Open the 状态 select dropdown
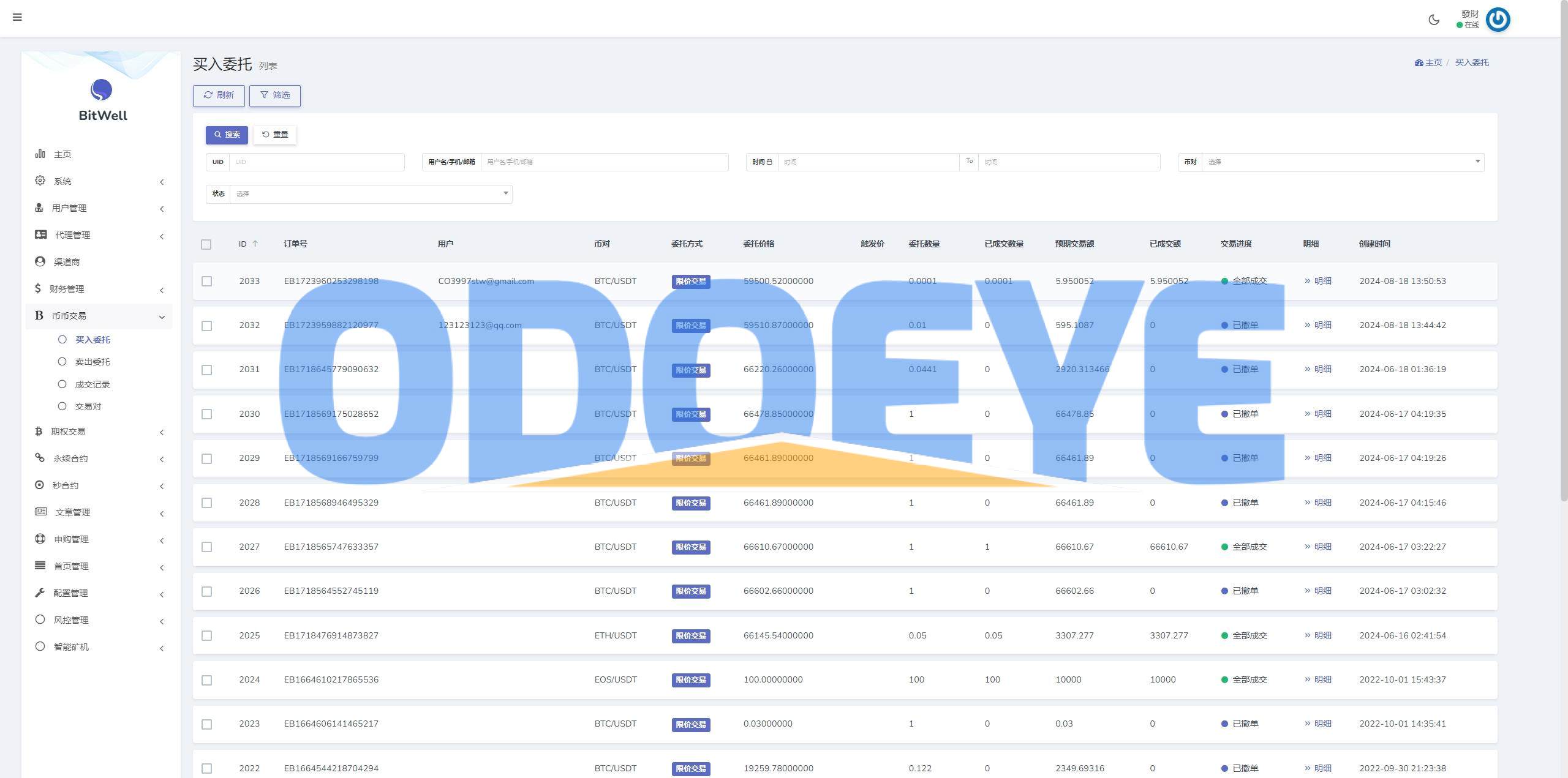The width and height of the screenshot is (1568, 778). (371, 194)
